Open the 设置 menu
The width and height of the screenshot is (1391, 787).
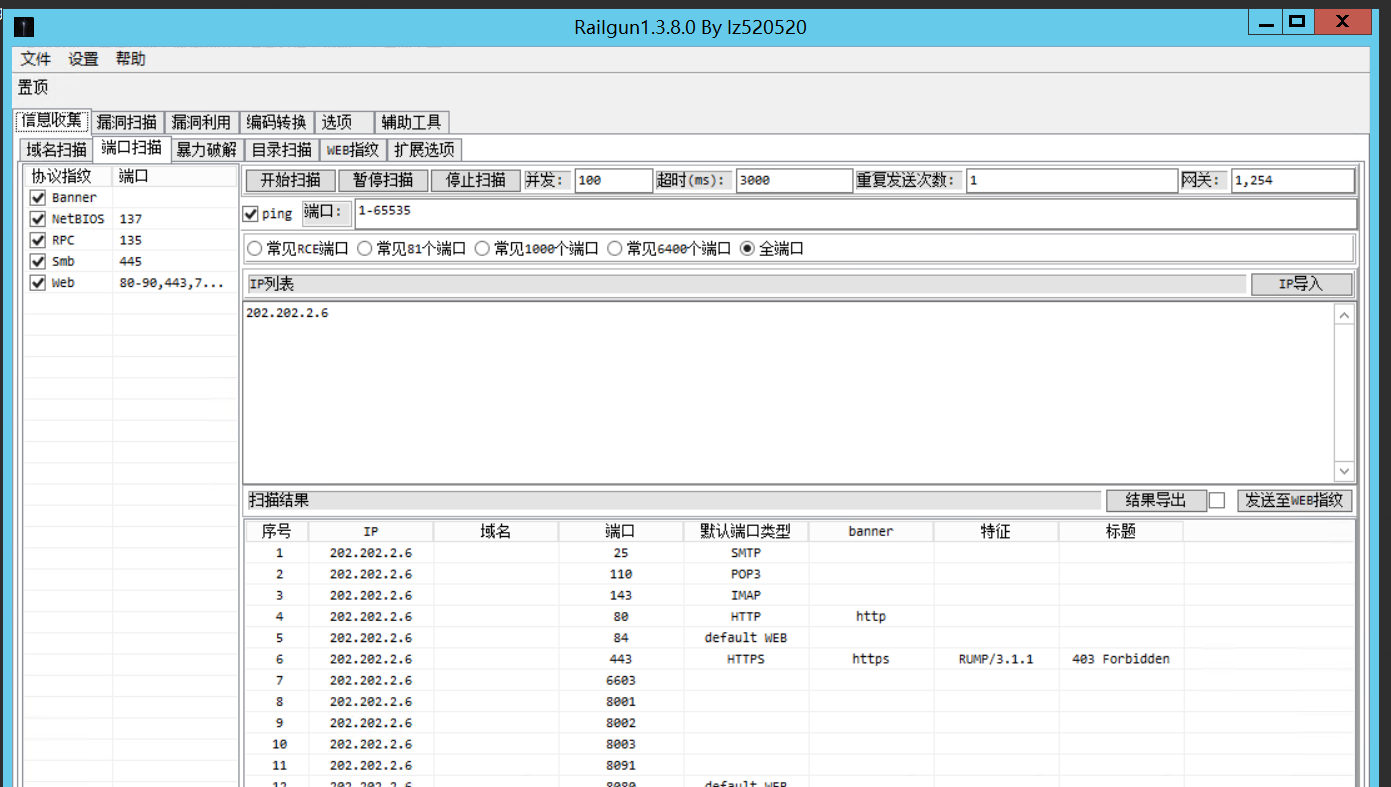coord(83,59)
